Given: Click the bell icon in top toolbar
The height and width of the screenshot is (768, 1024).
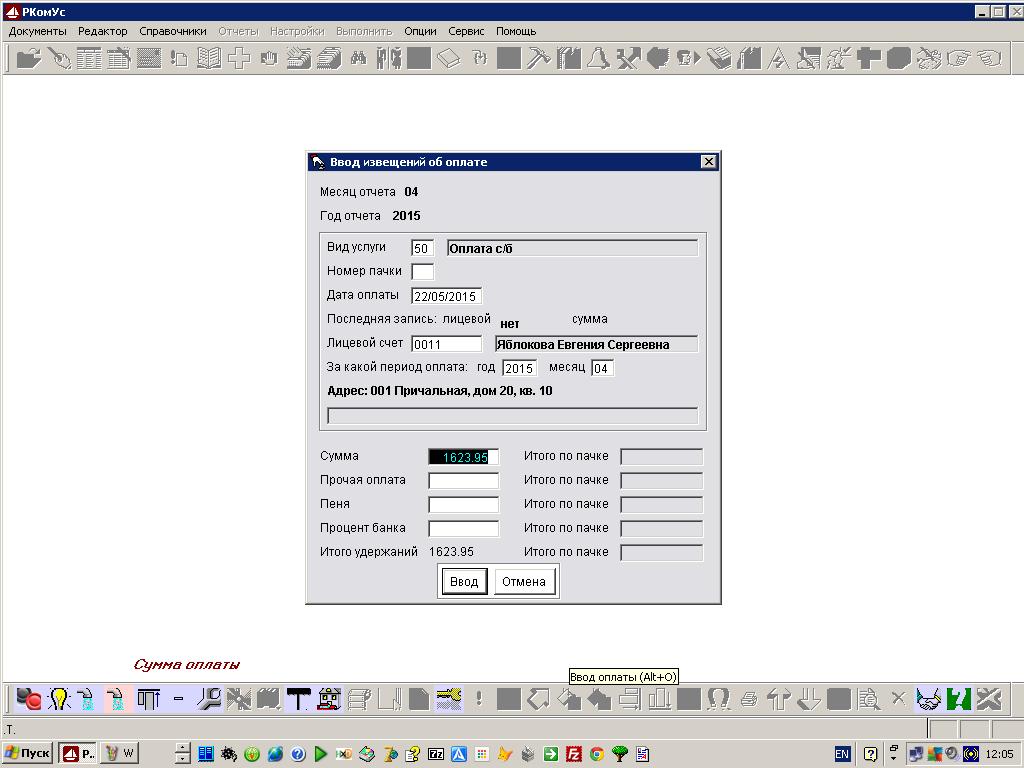Looking at the screenshot, I should [598, 58].
